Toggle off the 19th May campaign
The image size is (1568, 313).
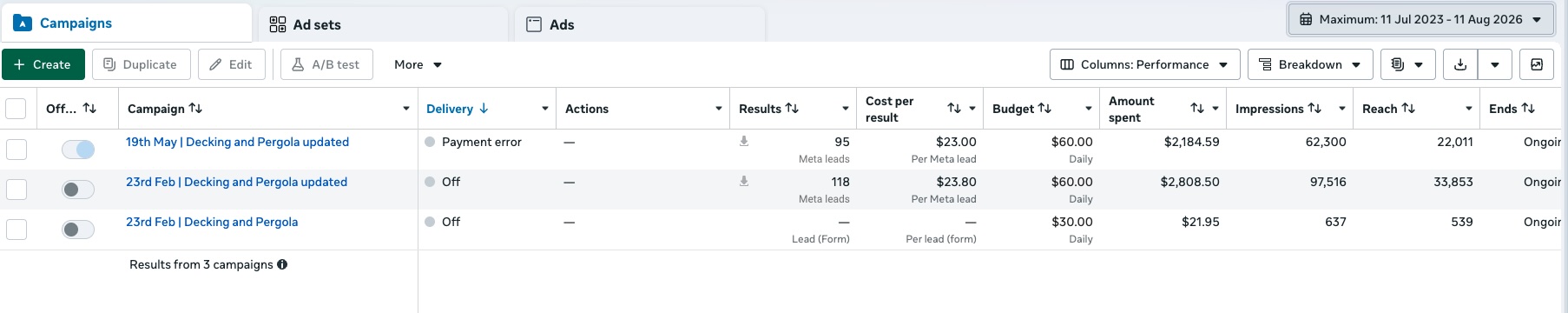(78, 150)
